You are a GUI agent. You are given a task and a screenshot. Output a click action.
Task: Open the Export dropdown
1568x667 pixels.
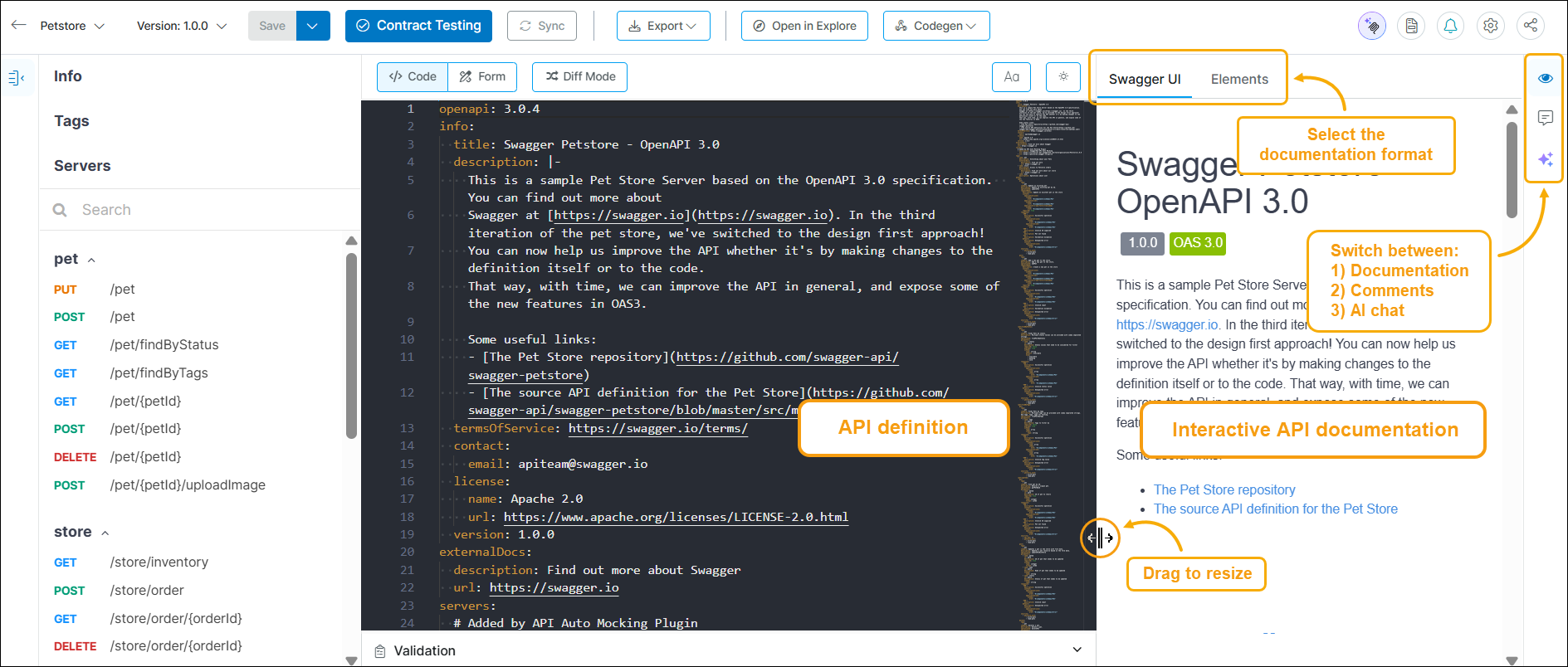[663, 26]
